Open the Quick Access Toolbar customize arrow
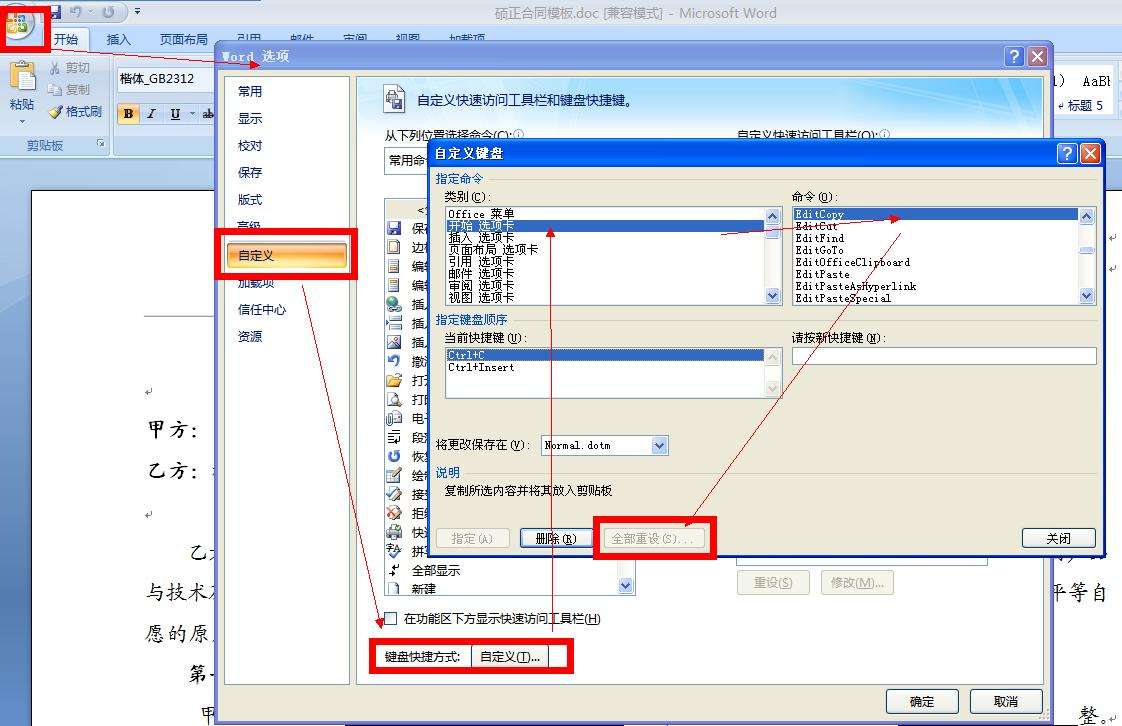Viewport: 1122px width, 726px height. click(x=137, y=12)
